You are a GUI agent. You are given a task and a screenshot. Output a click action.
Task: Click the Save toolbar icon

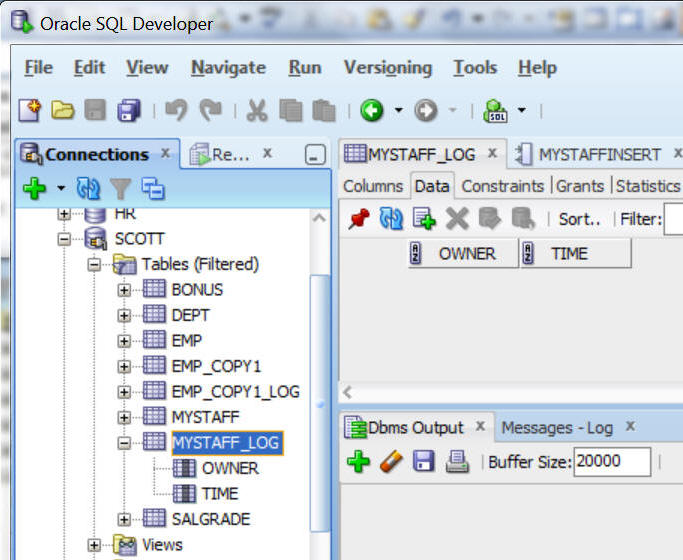[95, 110]
